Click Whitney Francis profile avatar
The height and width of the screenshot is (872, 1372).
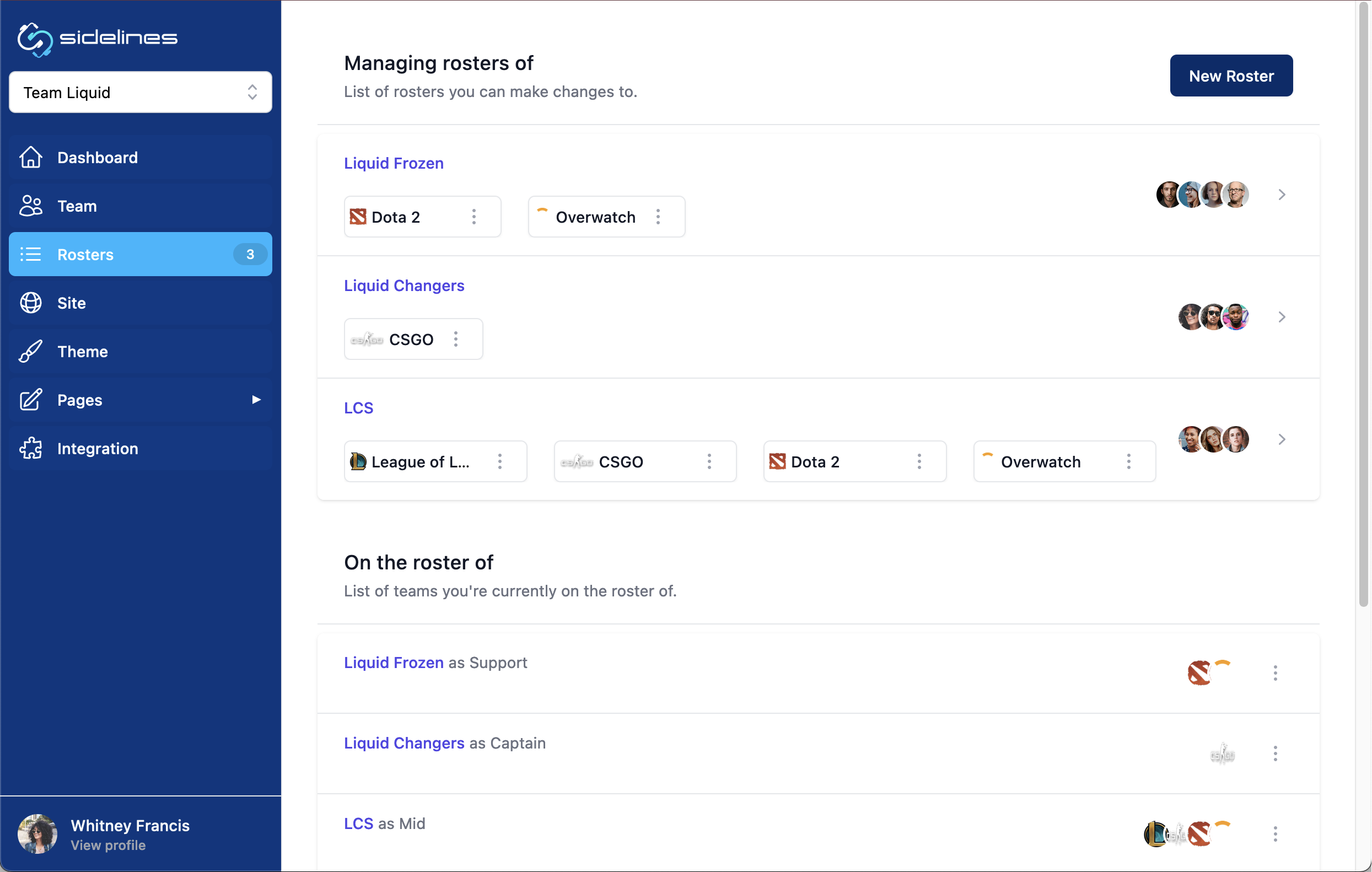click(37, 835)
